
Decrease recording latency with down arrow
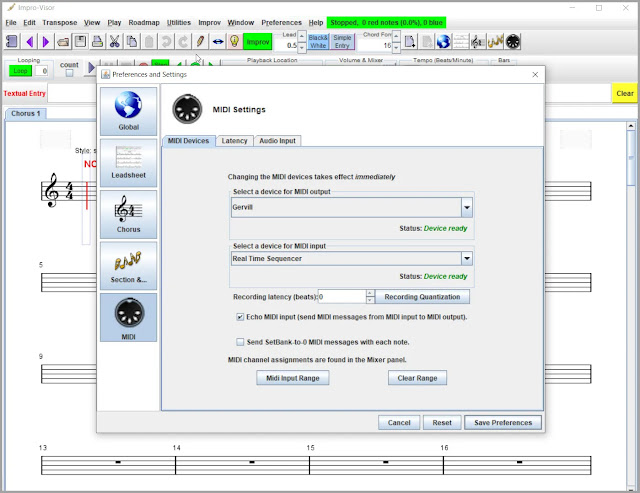coord(370,300)
